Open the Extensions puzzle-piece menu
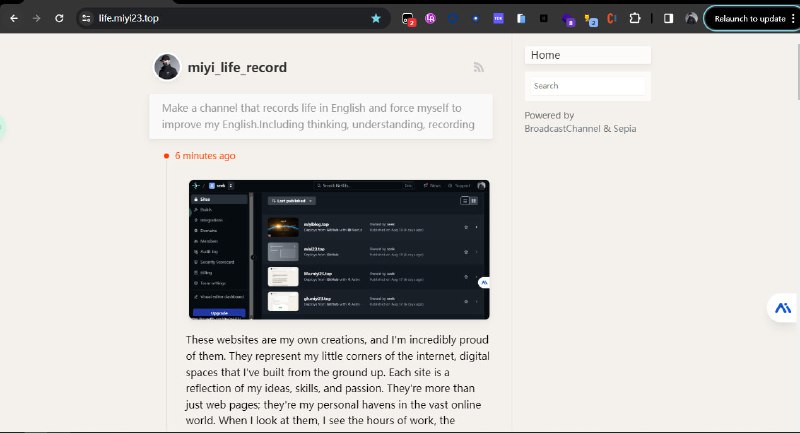The width and height of the screenshot is (800, 433). coord(634,18)
